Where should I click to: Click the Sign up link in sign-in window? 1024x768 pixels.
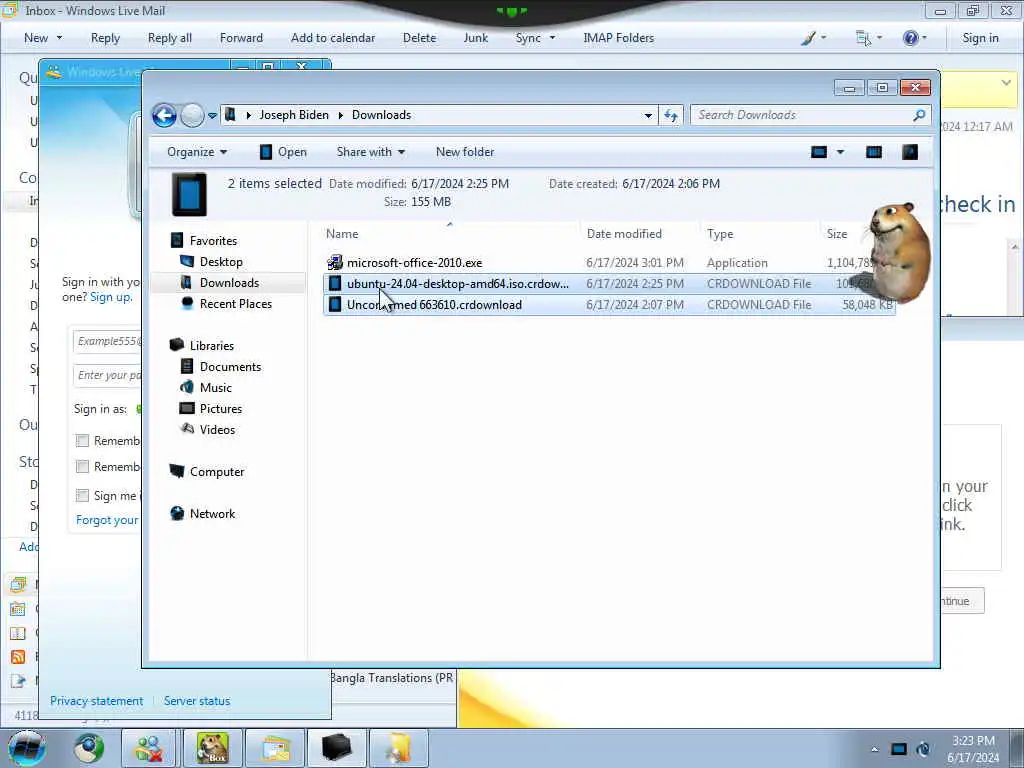(110, 297)
